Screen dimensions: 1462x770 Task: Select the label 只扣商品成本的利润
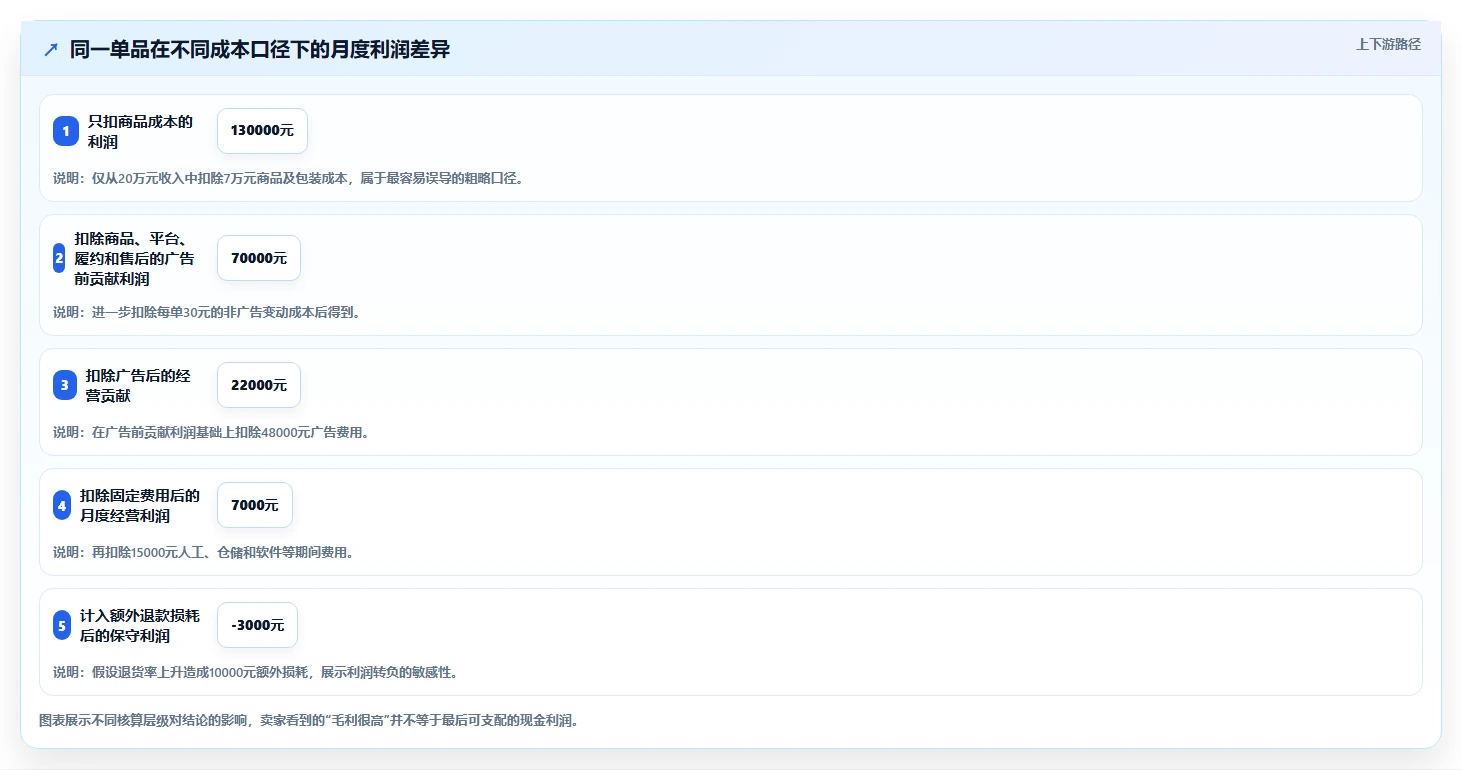(x=140, y=131)
